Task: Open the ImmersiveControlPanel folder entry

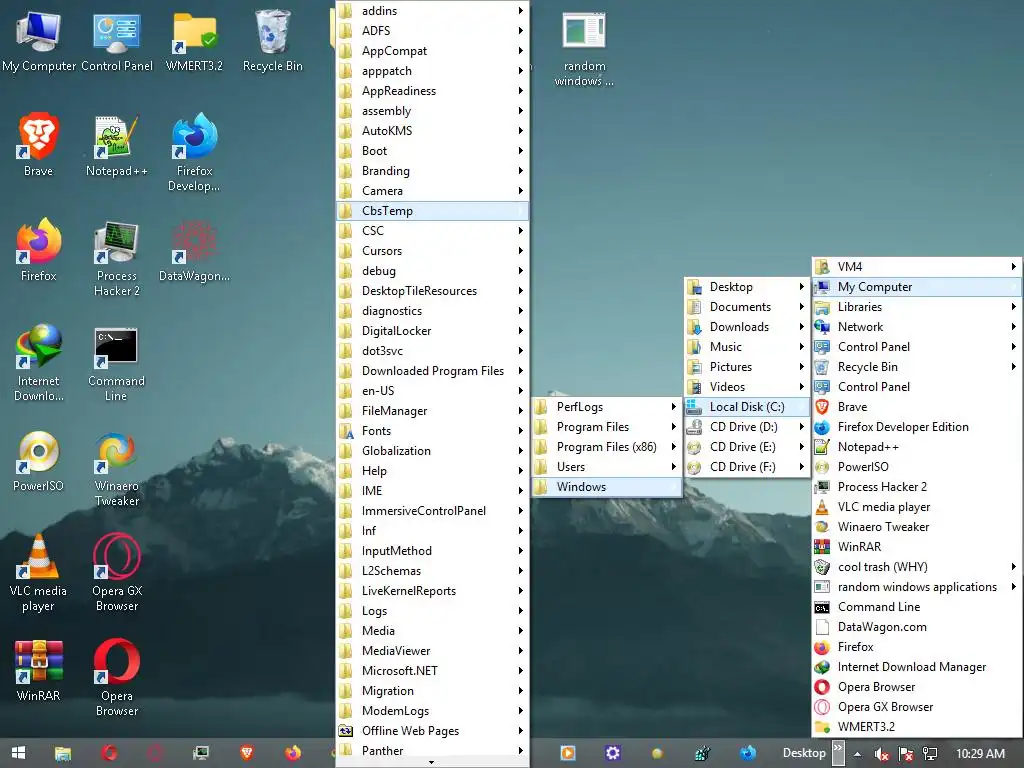Action: (432, 511)
